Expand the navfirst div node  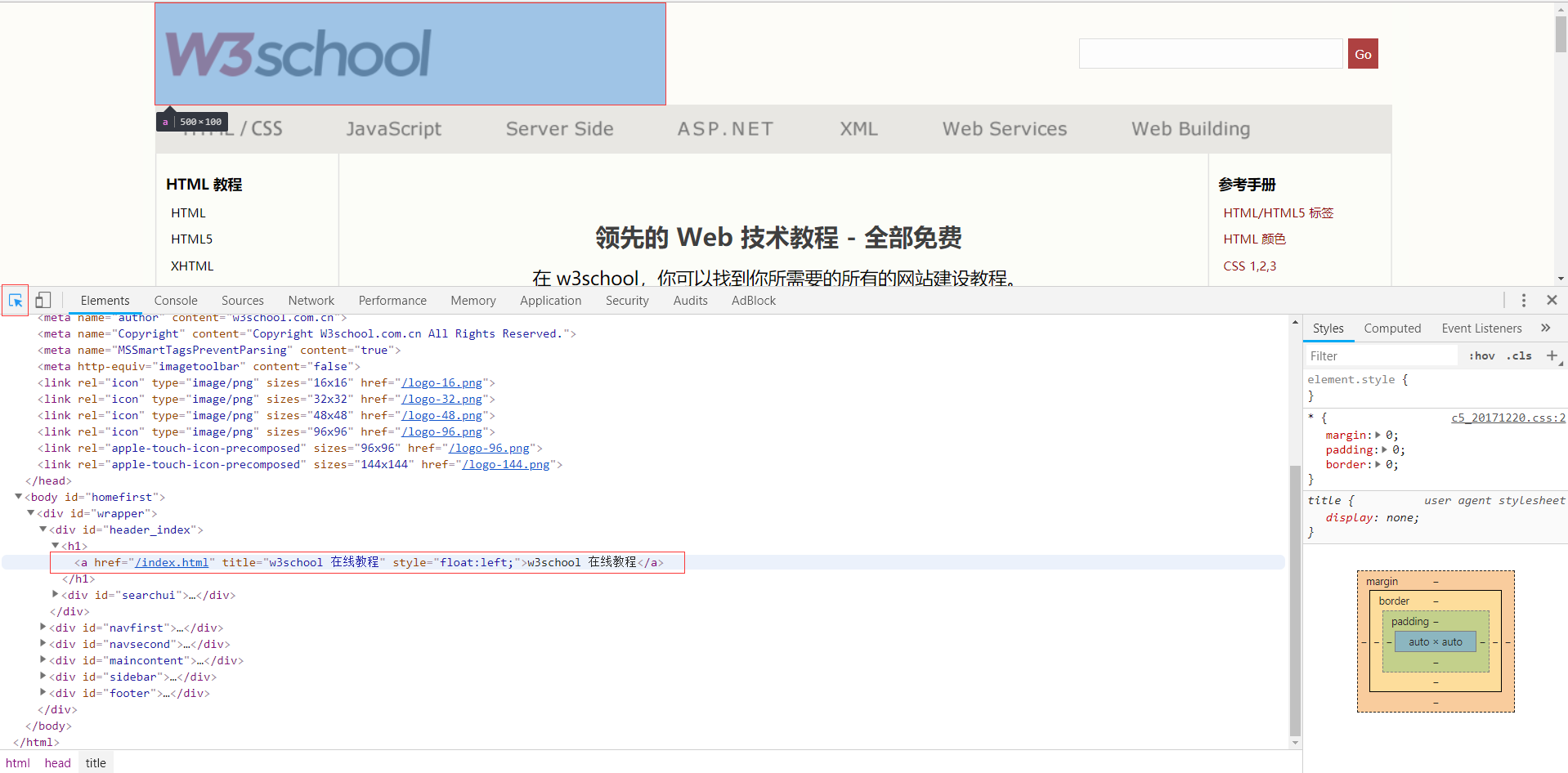click(43, 628)
